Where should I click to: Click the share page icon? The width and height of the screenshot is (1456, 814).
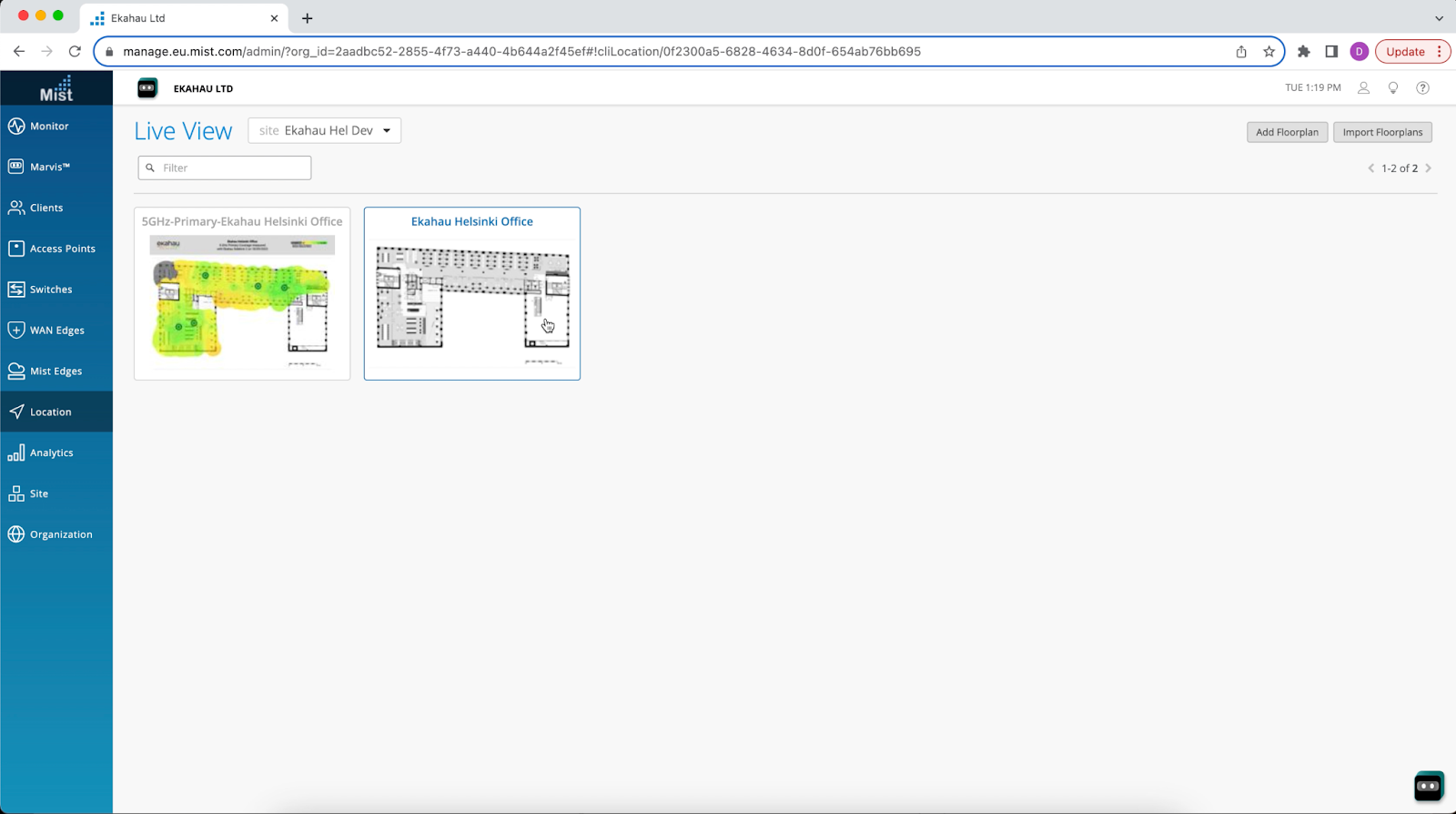pos(1241,52)
